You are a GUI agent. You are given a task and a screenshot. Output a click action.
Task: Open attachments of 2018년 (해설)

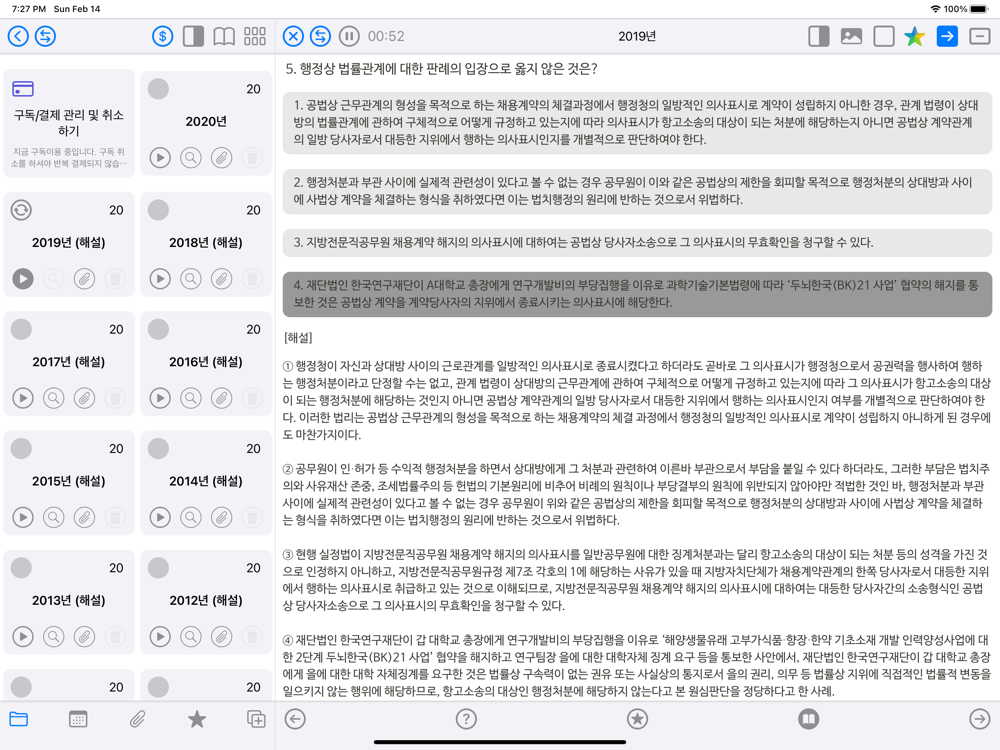221,279
